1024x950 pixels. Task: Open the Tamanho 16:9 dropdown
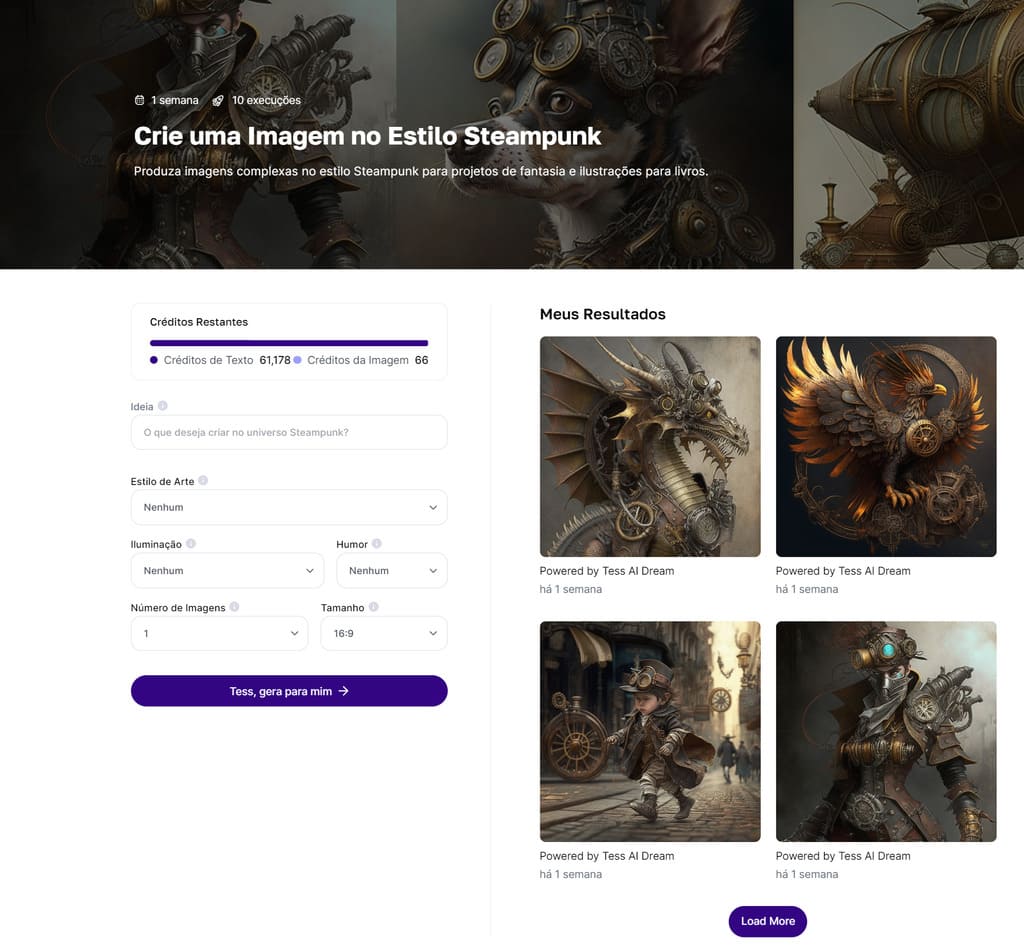pyautogui.click(x=383, y=634)
